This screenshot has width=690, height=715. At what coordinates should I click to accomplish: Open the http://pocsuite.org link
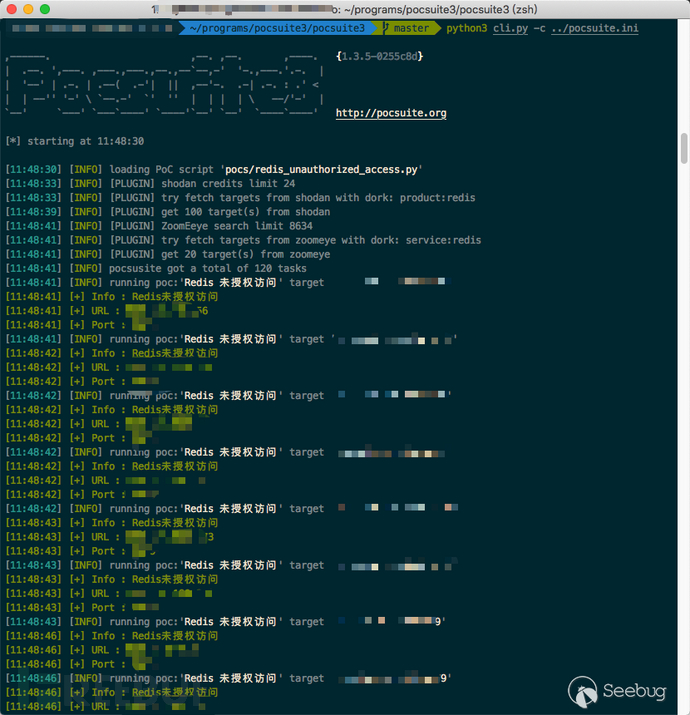391,113
